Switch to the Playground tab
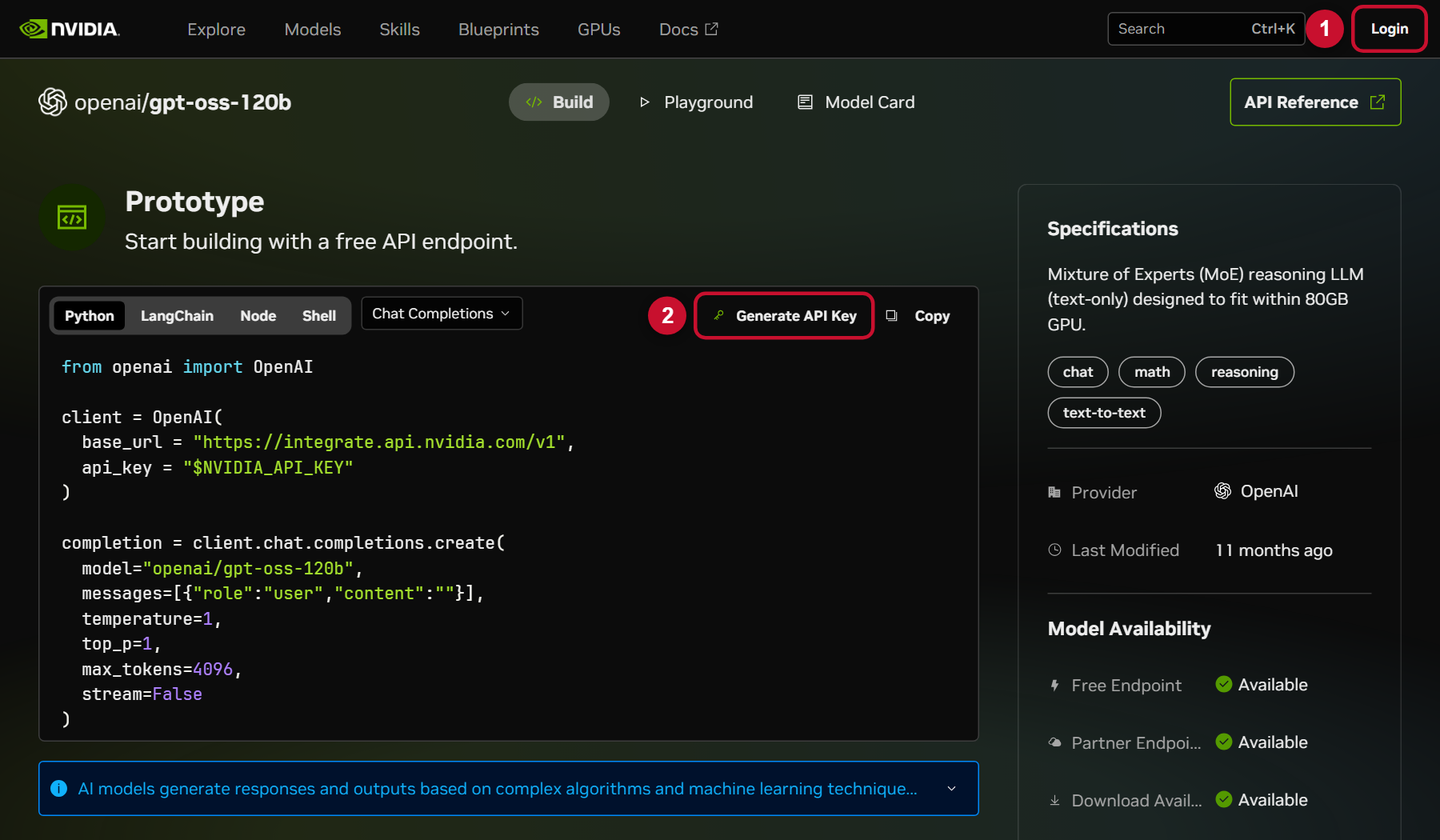Image resolution: width=1440 pixels, height=840 pixels. [x=697, y=102]
